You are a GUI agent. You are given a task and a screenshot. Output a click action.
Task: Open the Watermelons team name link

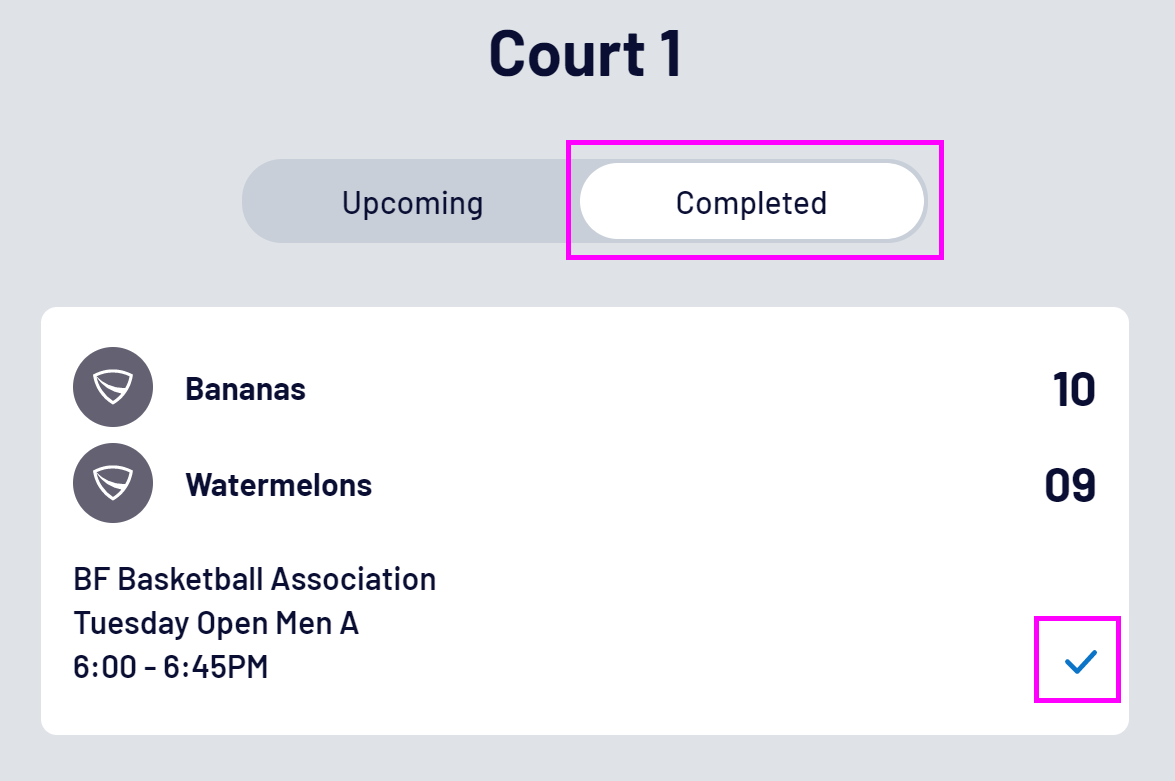pyautogui.click(x=278, y=485)
